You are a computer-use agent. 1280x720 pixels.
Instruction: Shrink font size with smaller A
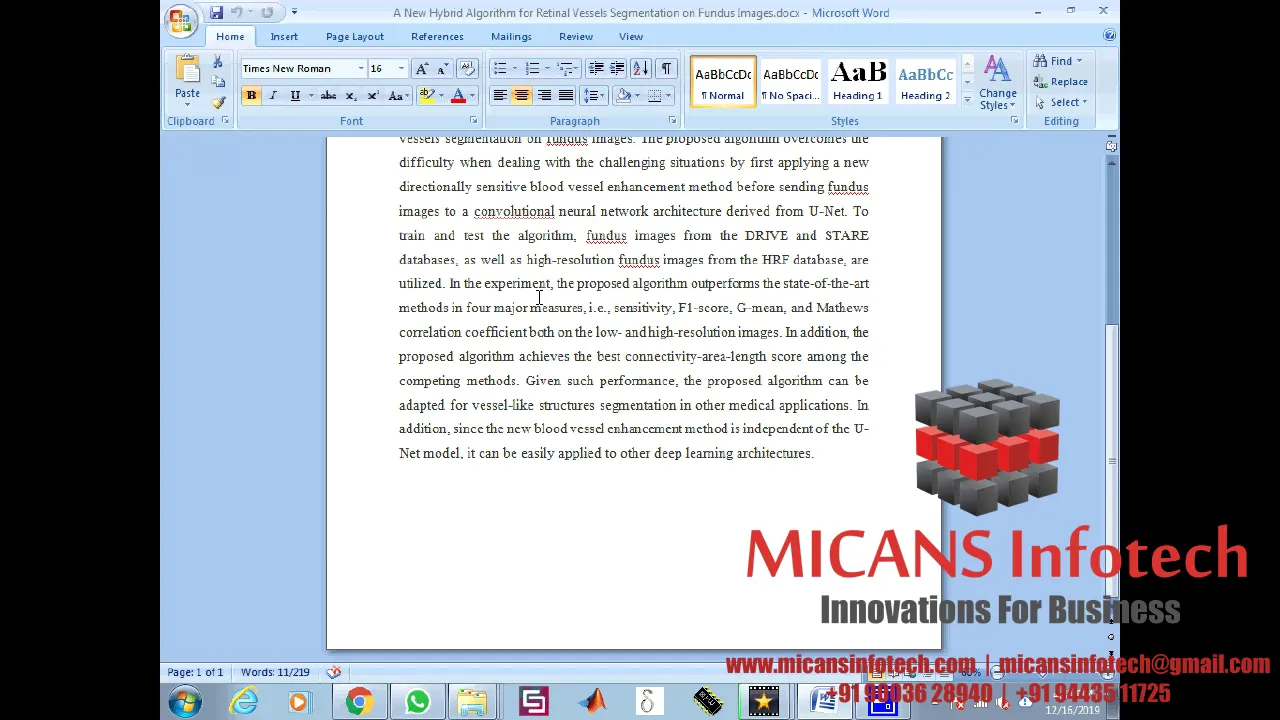pos(441,69)
